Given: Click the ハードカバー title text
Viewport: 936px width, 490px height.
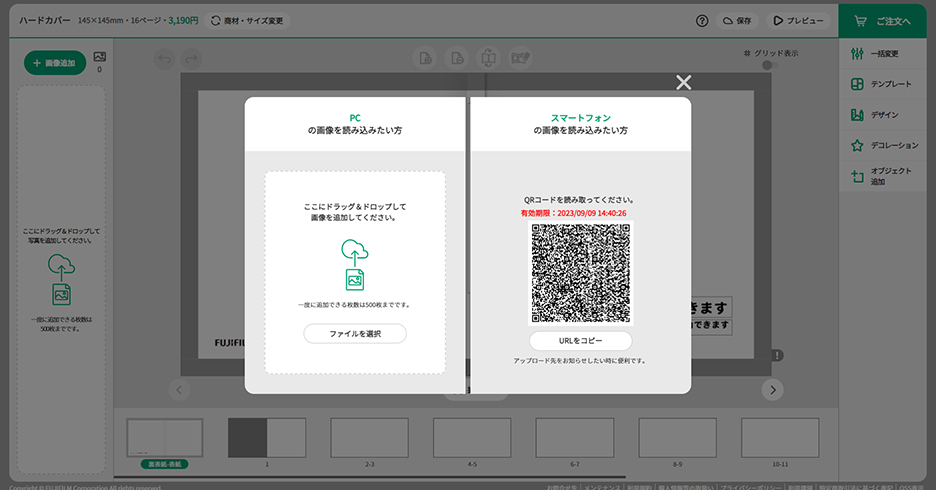Looking at the screenshot, I should pyautogui.click(x=44, y=21).
